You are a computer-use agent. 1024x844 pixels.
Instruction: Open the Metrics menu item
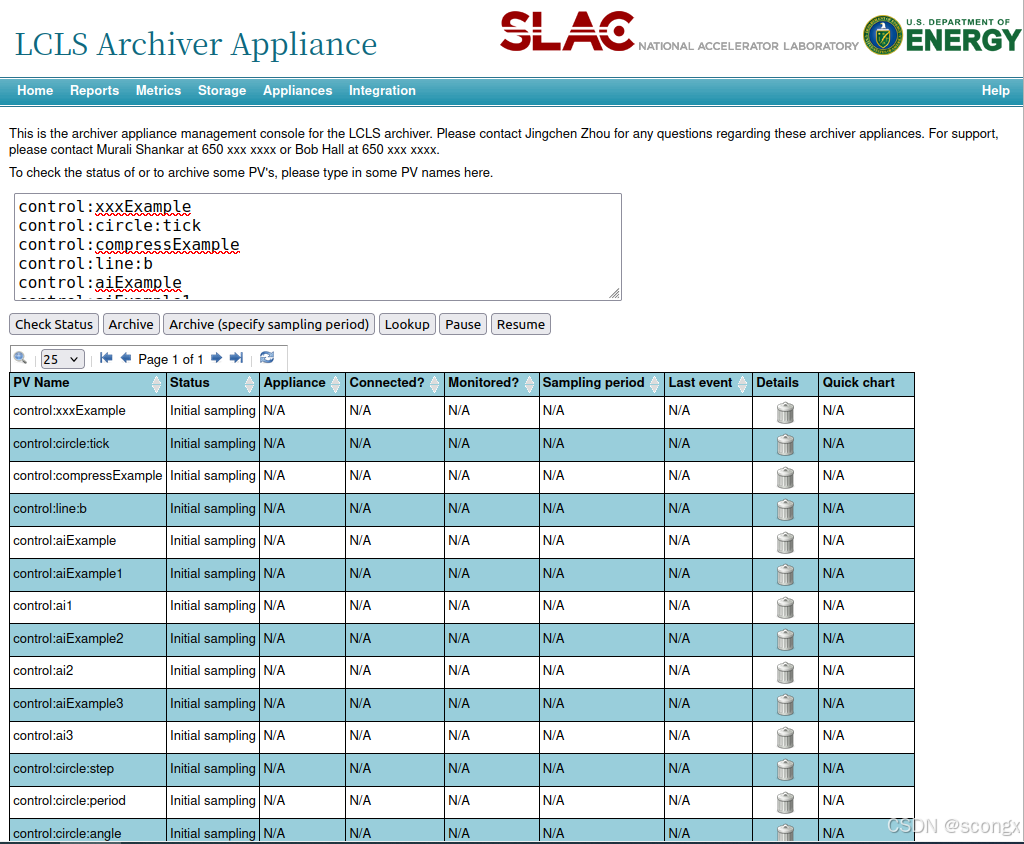coord(158,90)
